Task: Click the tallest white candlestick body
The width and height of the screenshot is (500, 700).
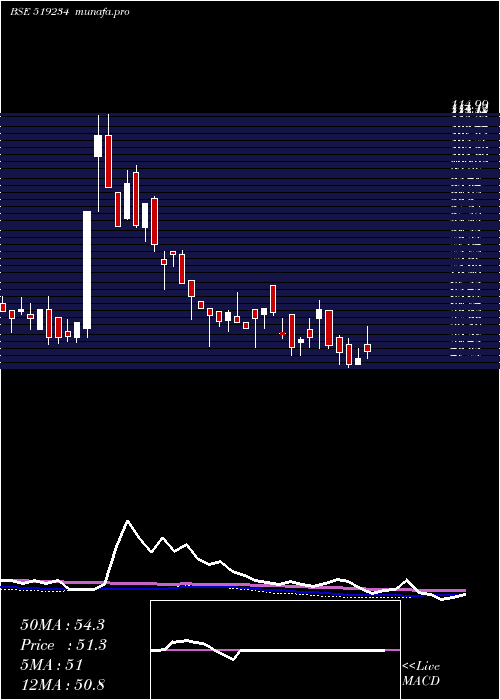Action: click(x=87, y=270)
